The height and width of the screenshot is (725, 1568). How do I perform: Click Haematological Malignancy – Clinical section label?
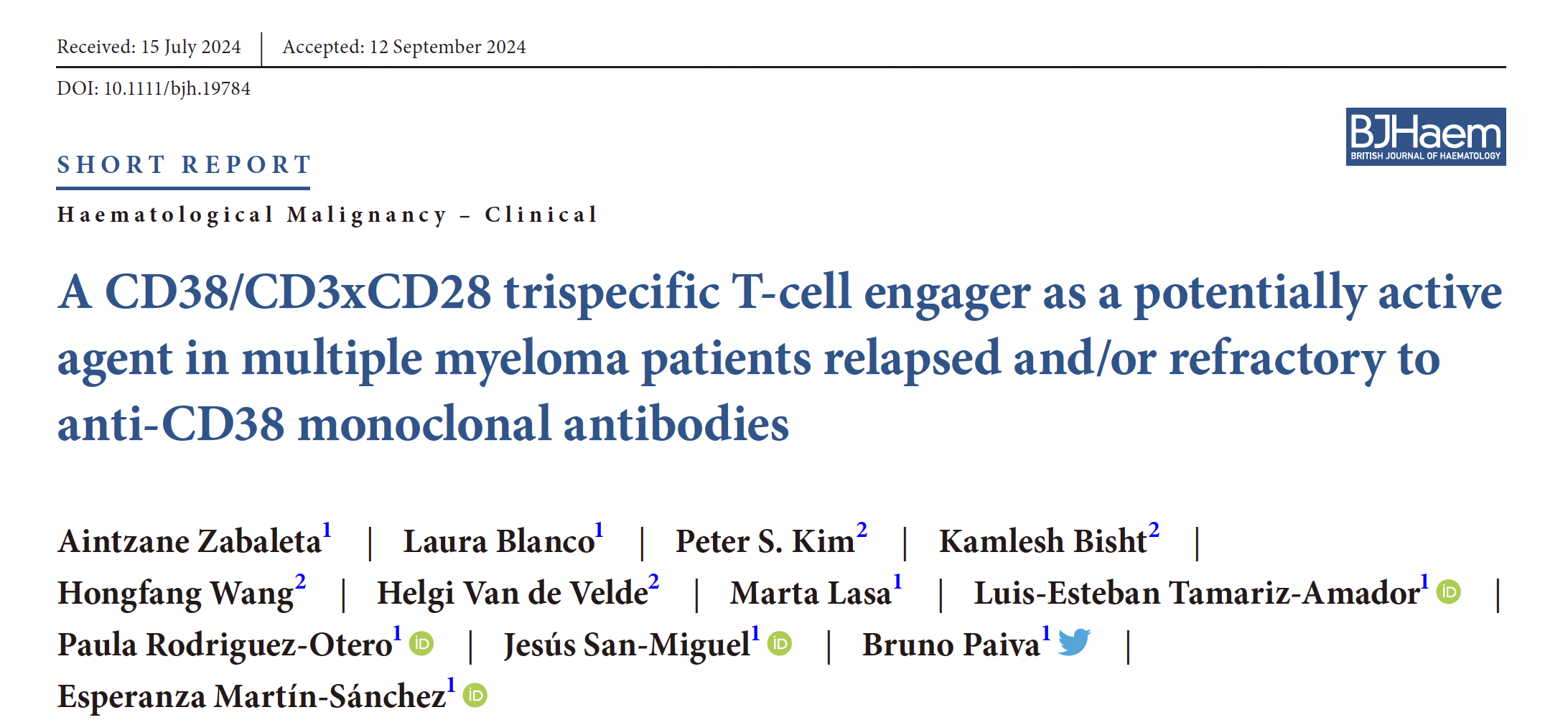(x=327, y=215)
